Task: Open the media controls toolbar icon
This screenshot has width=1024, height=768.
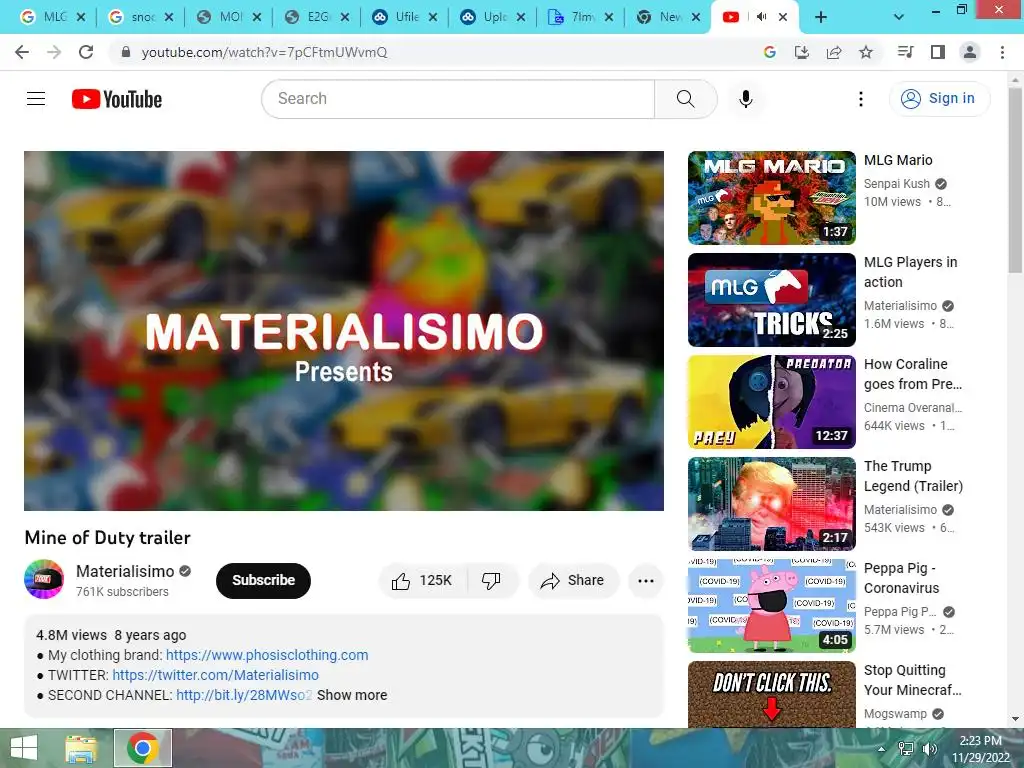Action: [x=905, y=52]
